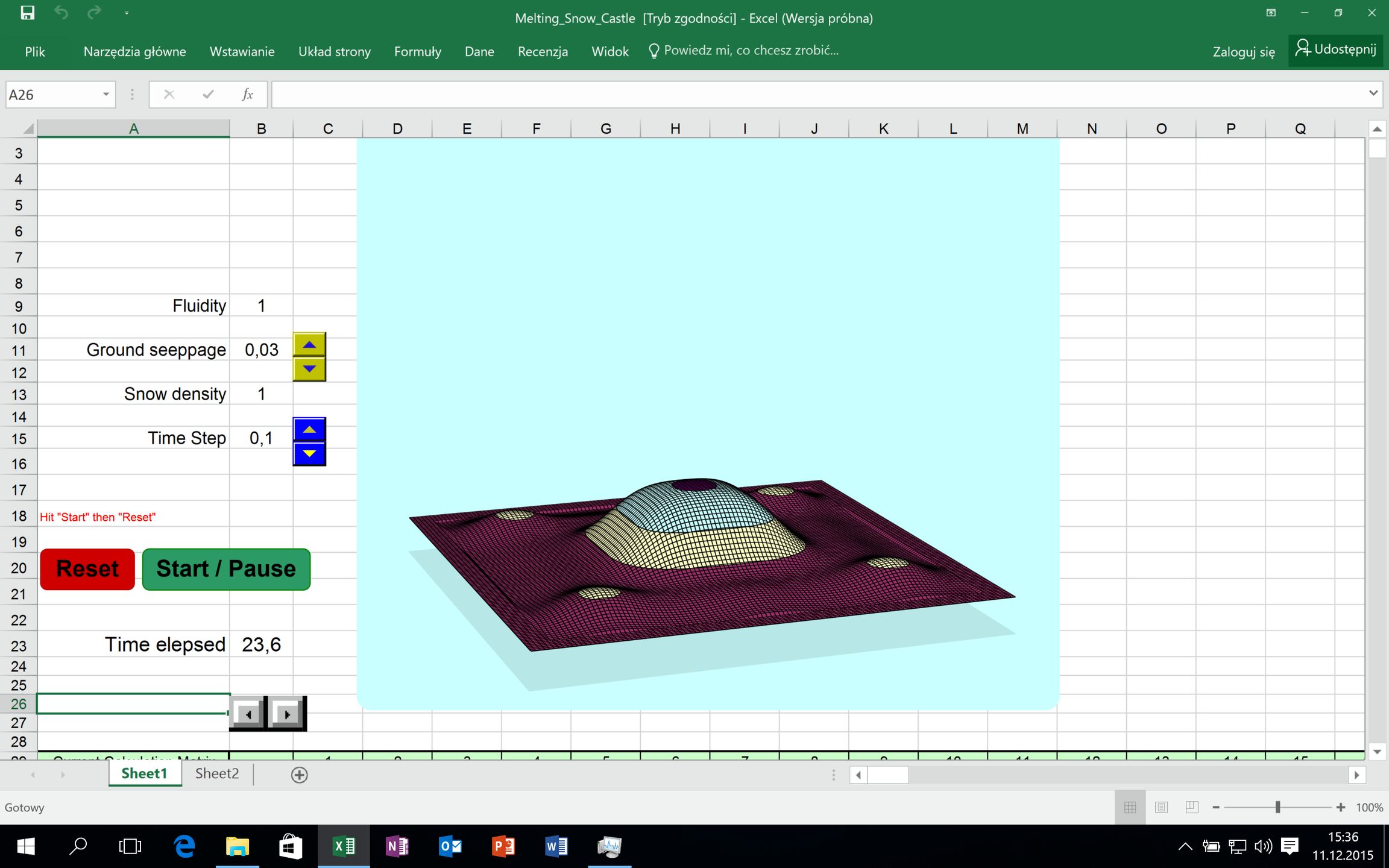
Task: Click the Save icon in quick access toolbar
Action: pyautogui.click(x=27, y=13)
